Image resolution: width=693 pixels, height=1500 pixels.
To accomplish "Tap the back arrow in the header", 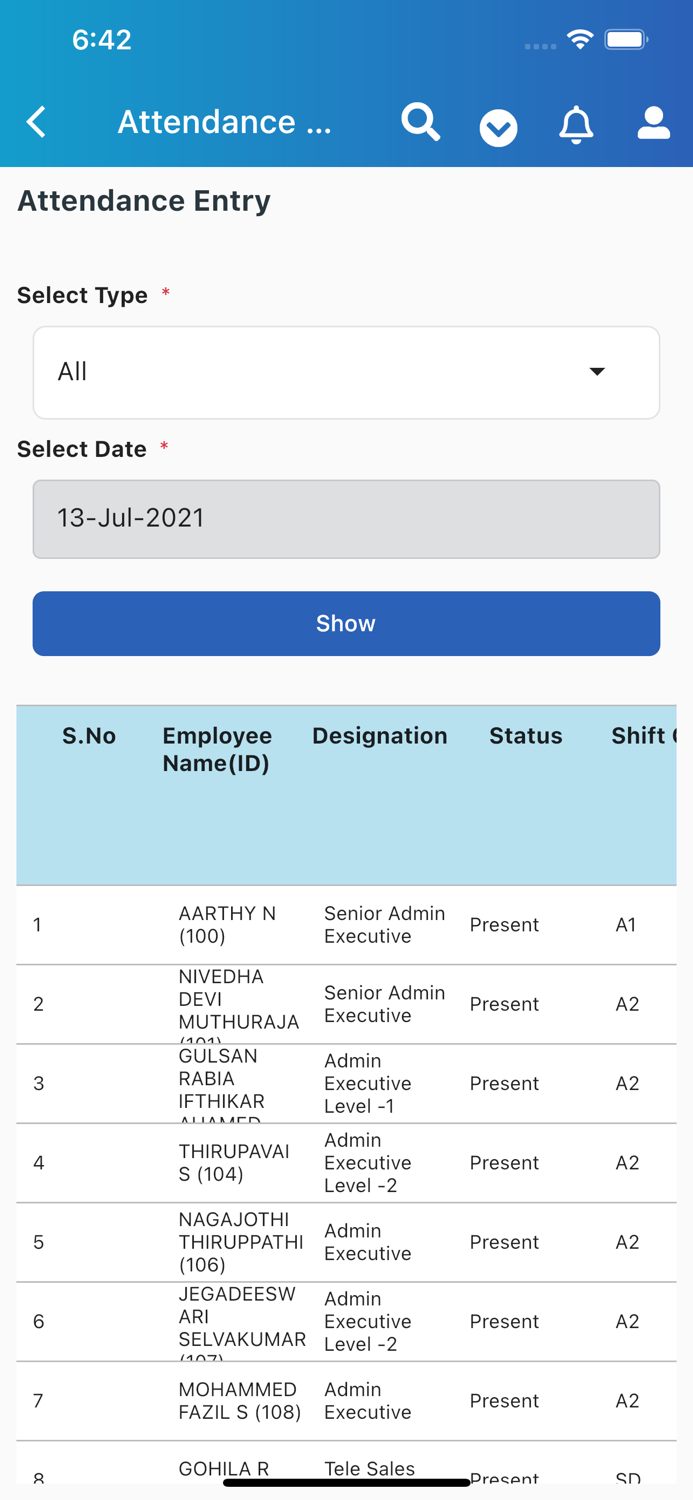I will [x=36, y=121].
